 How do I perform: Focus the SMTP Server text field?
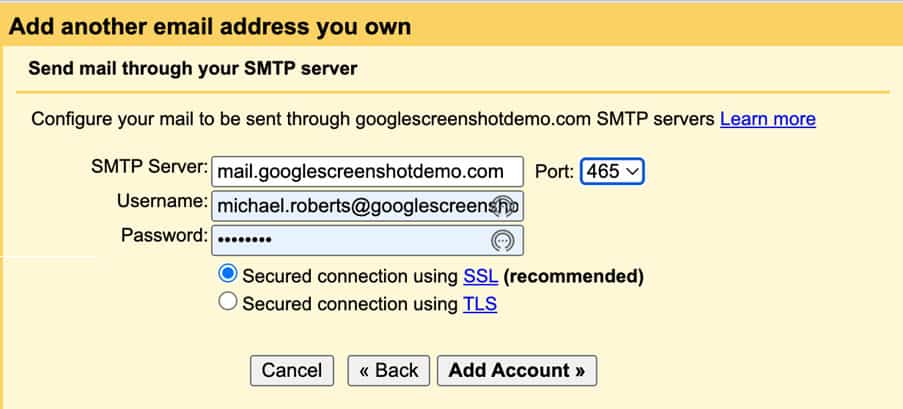coord(367,172)
